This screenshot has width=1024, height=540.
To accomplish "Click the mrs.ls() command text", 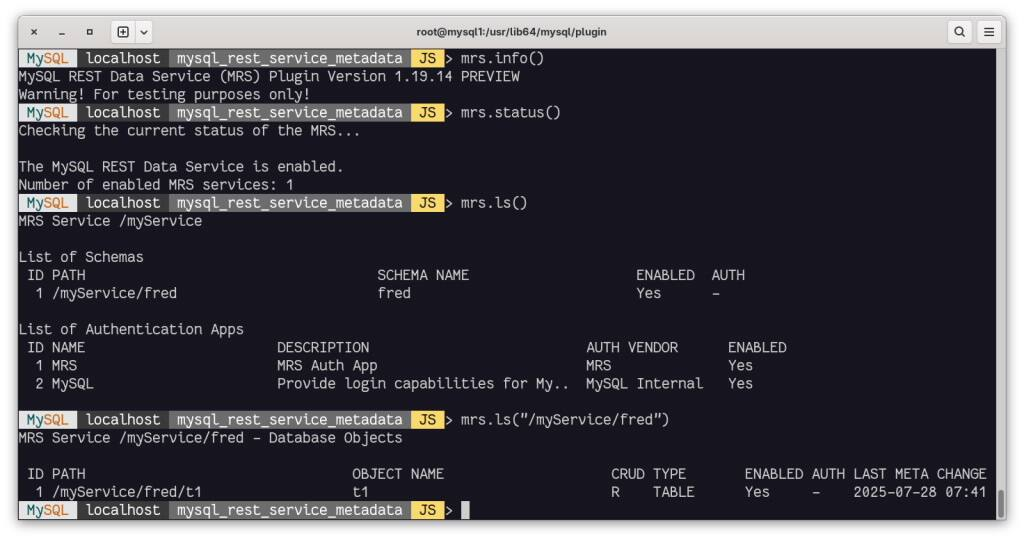I will pyautogui.click(x=494, y=202).
